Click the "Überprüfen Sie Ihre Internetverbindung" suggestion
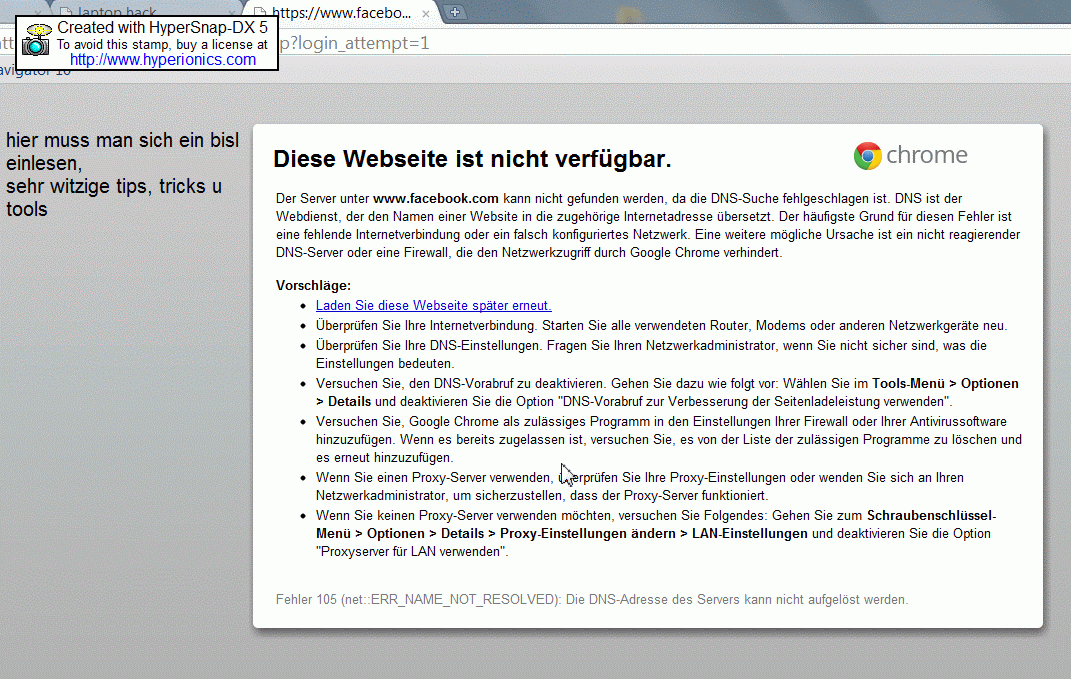The height and width of the screenshot is (679, 1071). [661, 325]
